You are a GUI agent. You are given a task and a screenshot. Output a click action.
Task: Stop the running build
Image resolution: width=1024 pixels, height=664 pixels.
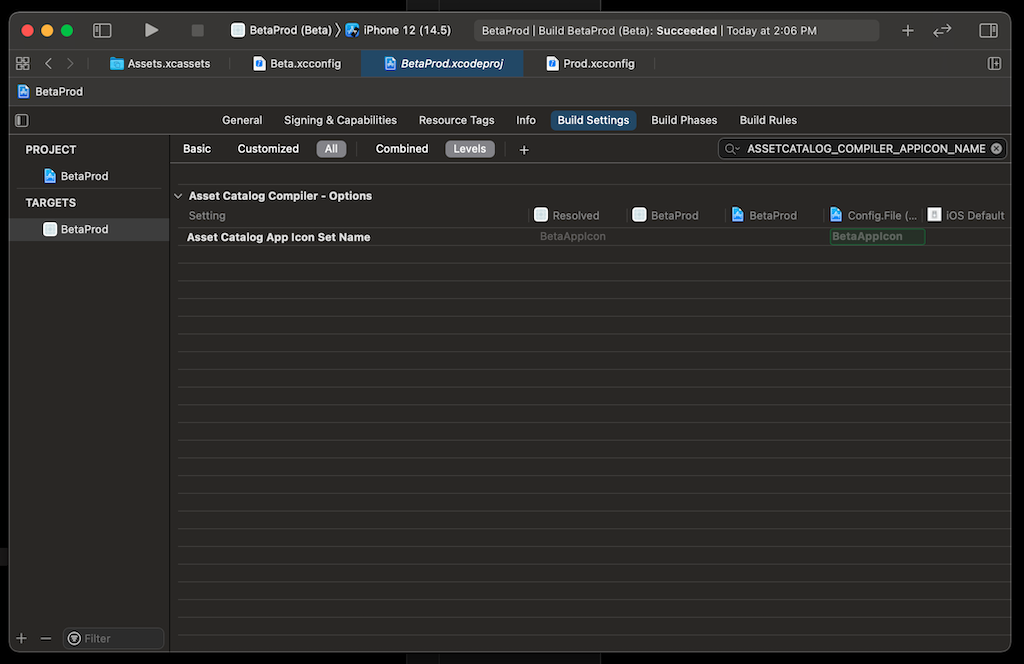[197, 30]
